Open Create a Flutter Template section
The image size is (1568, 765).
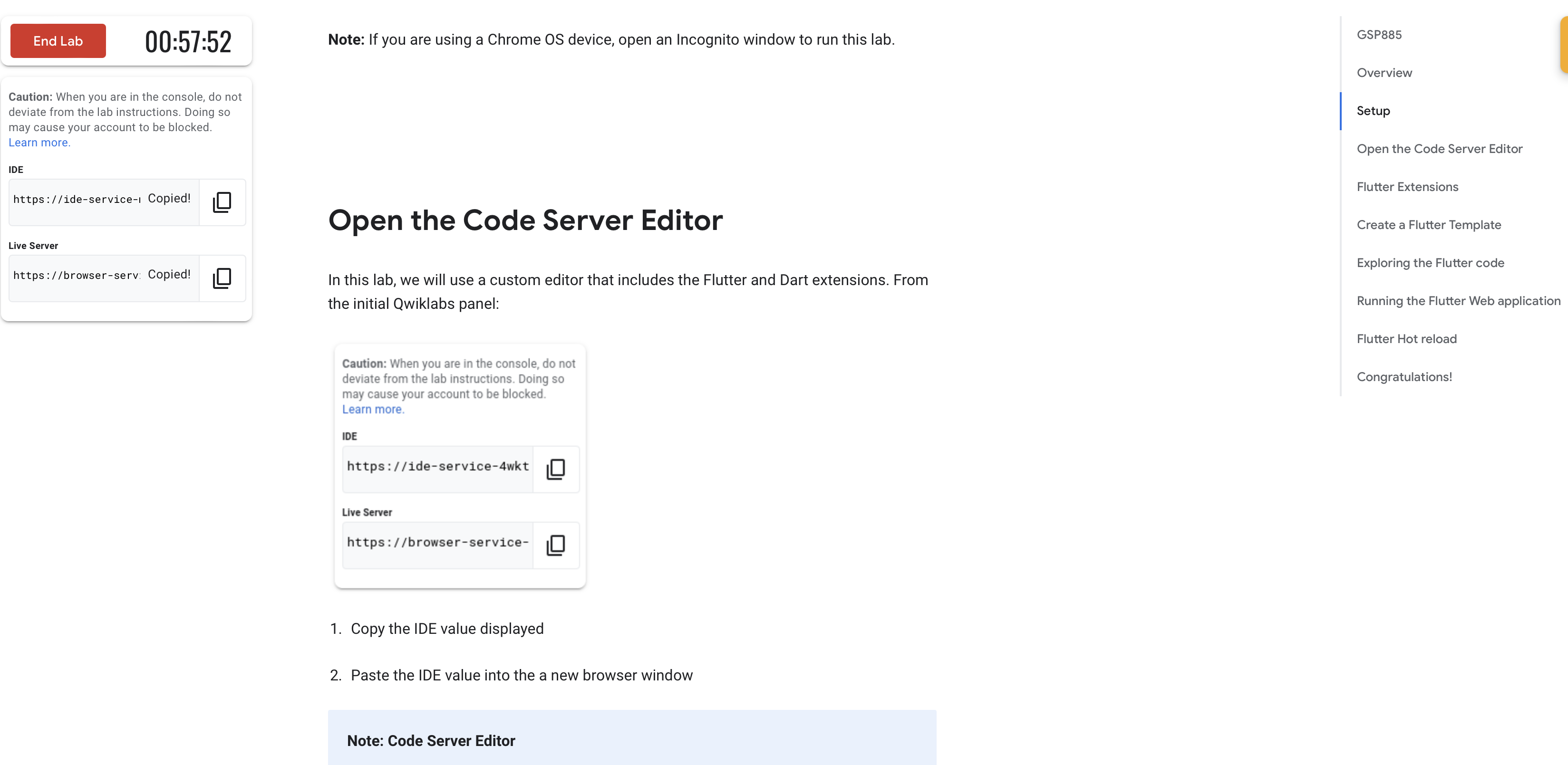1429,224
